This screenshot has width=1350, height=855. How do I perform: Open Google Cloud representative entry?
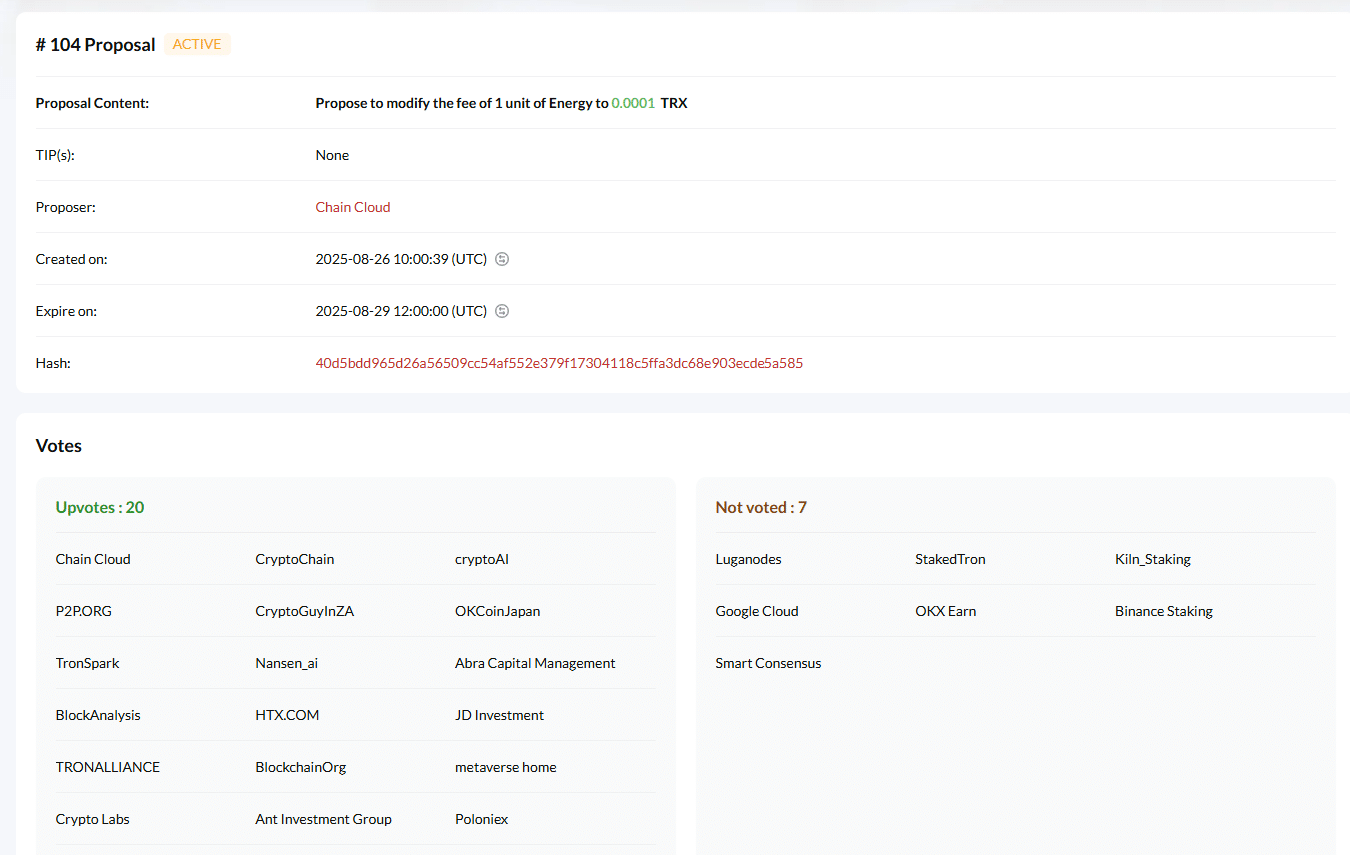pos(757,611)
